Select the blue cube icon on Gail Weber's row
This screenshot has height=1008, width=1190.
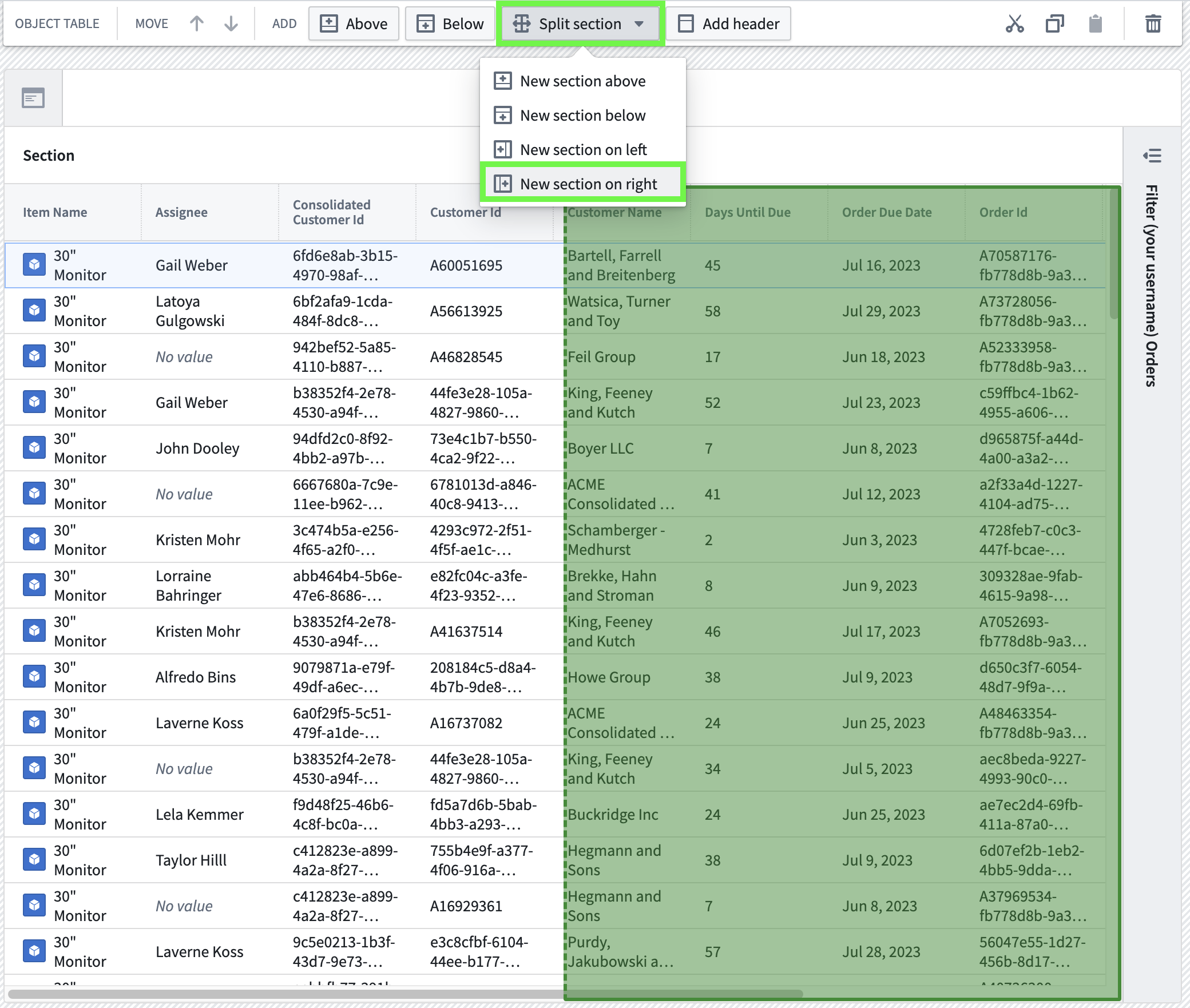click(34, 265)
